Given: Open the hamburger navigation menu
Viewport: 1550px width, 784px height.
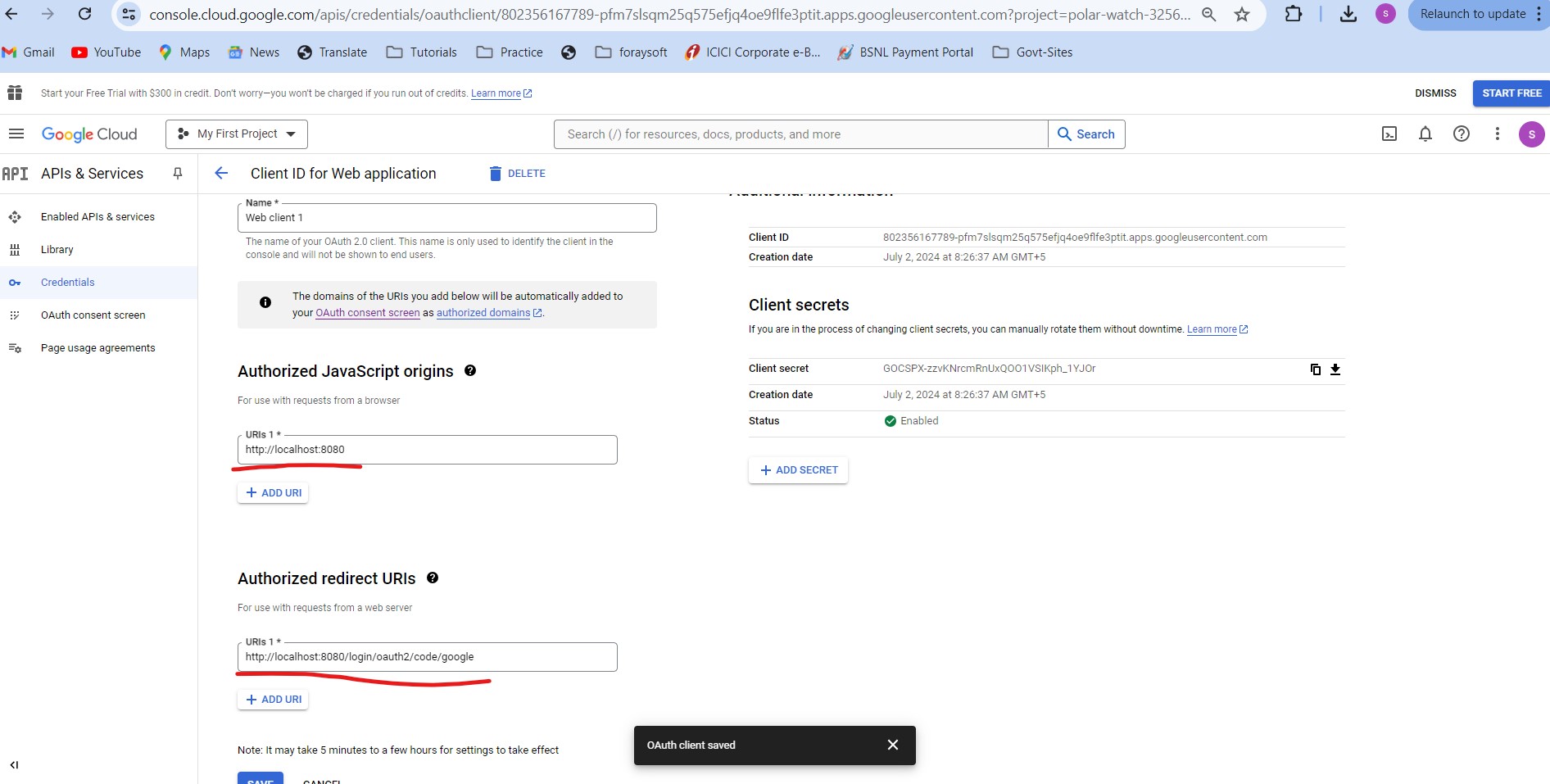Looking at the screenshot, I should tap(16, 134).
